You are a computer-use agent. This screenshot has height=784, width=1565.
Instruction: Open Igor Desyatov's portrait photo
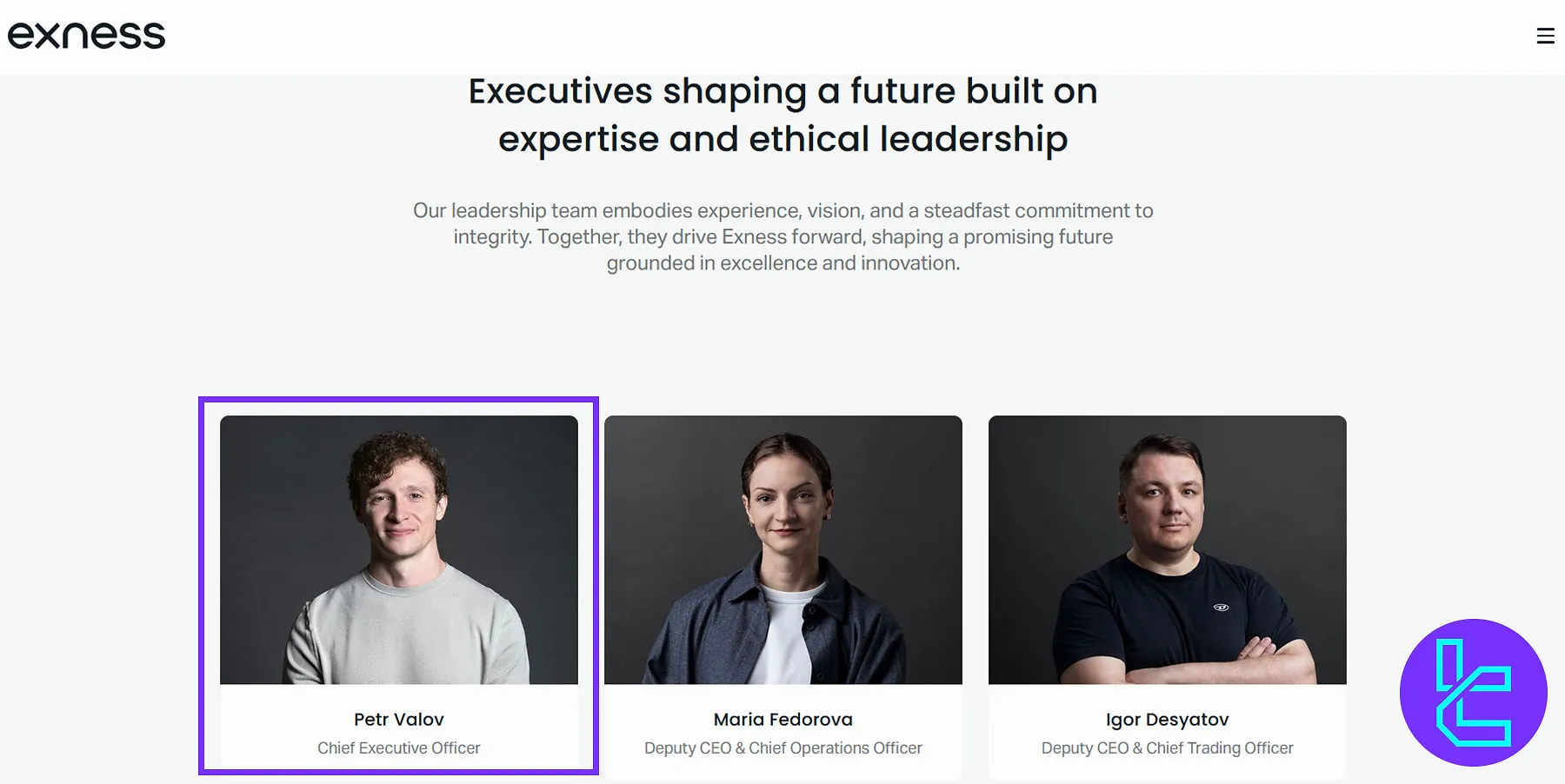pyautogui.click(x=1167, y=549)
